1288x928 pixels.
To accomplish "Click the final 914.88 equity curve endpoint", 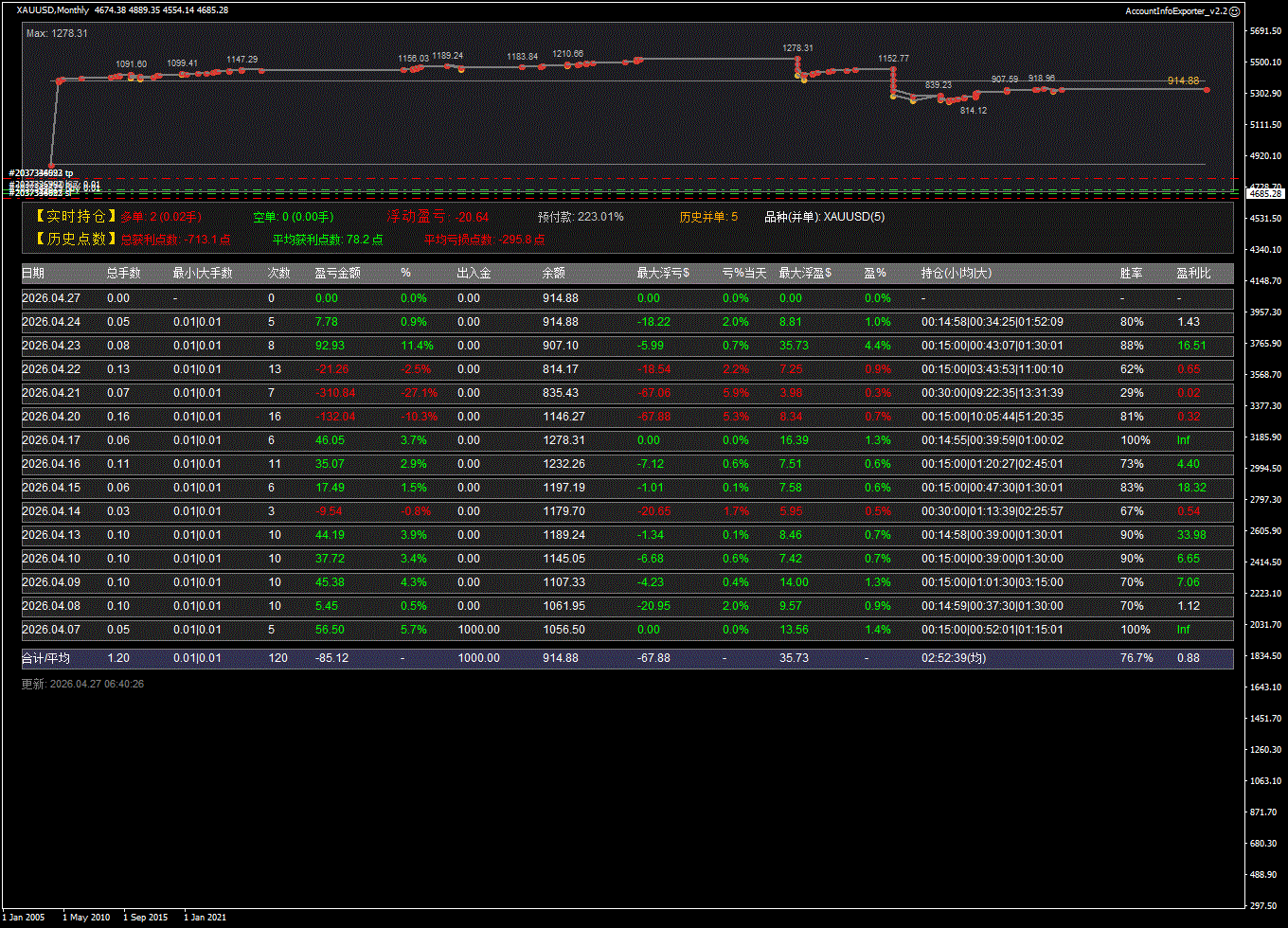I will 1207,89.
